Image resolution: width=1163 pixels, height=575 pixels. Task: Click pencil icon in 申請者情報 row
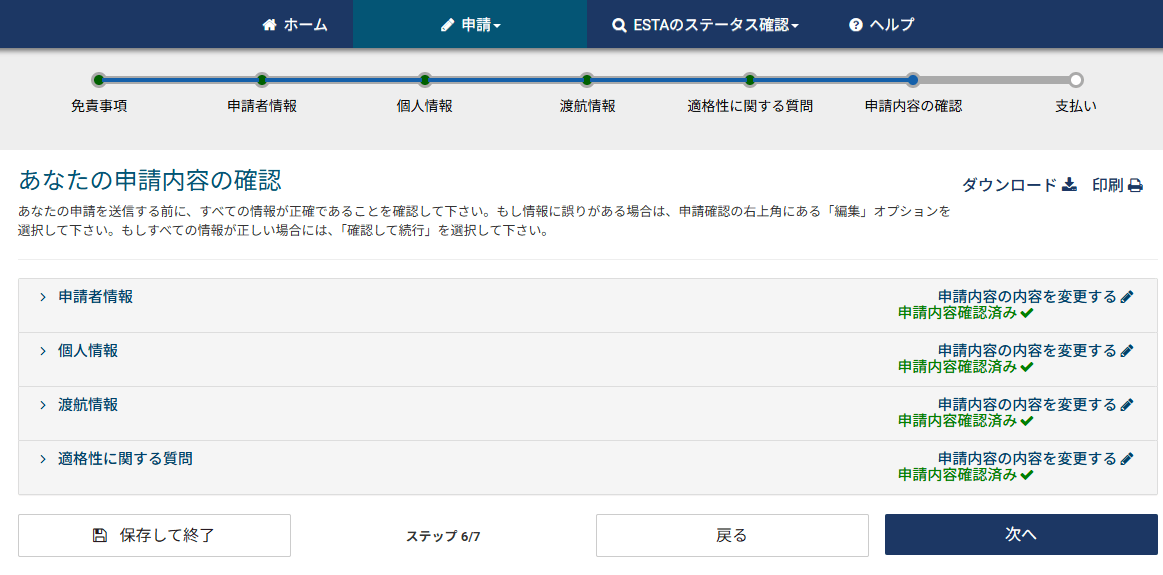pos(1127,297)
